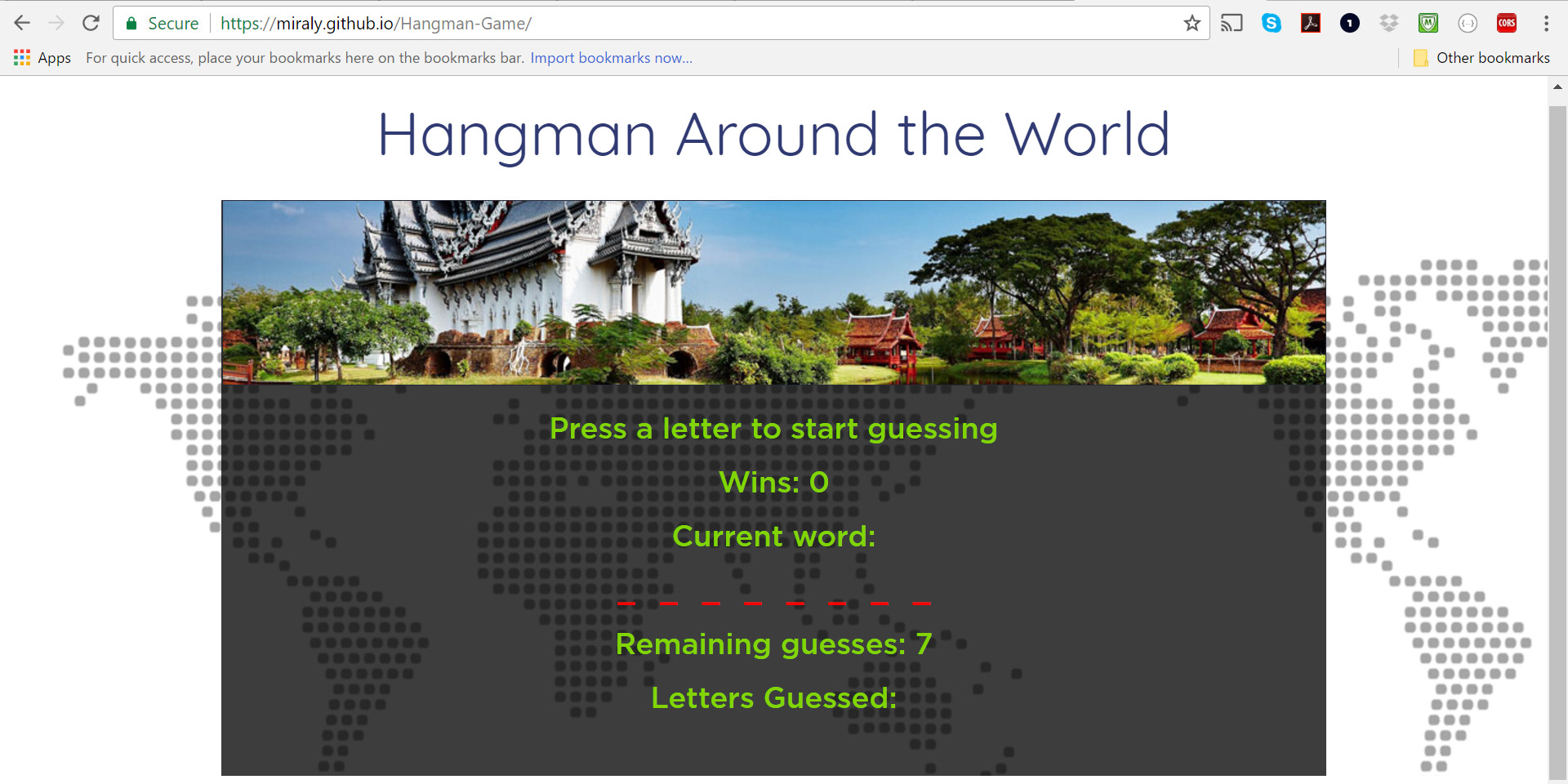
Task: Click the green M extension icon
Action: point(1428,23)
